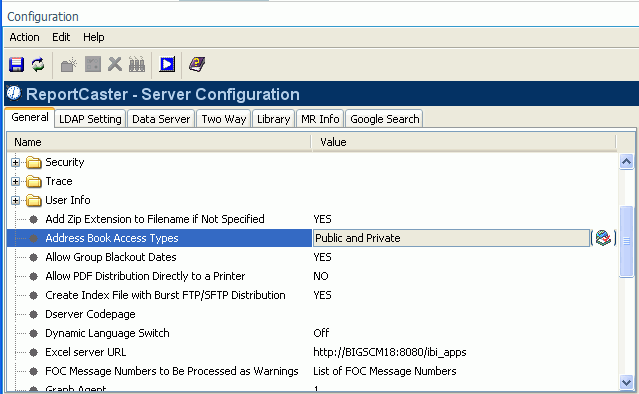
Task: Open the Data Server tab
Action: tap(161, 119)
